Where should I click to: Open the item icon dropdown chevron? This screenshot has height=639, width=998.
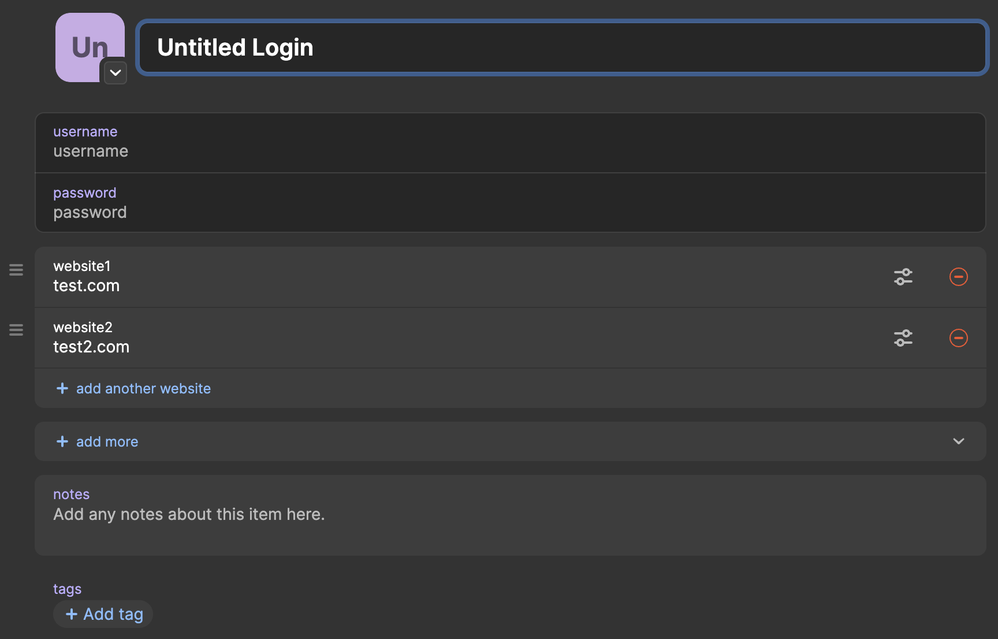coord(115,73)
